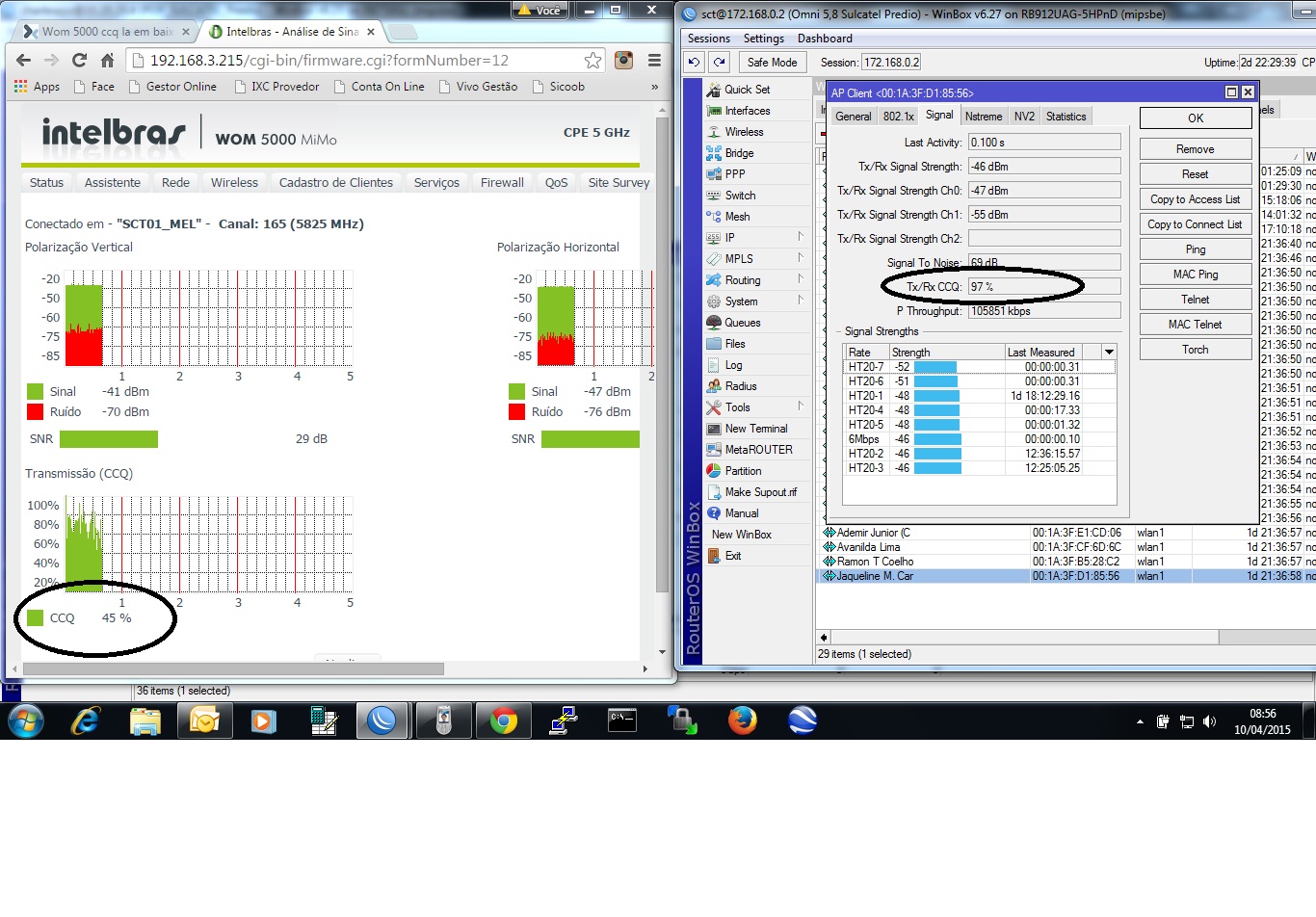Expand the MPLS submenu arrow
Screen dimensions: 1316x917
(801, 258)
